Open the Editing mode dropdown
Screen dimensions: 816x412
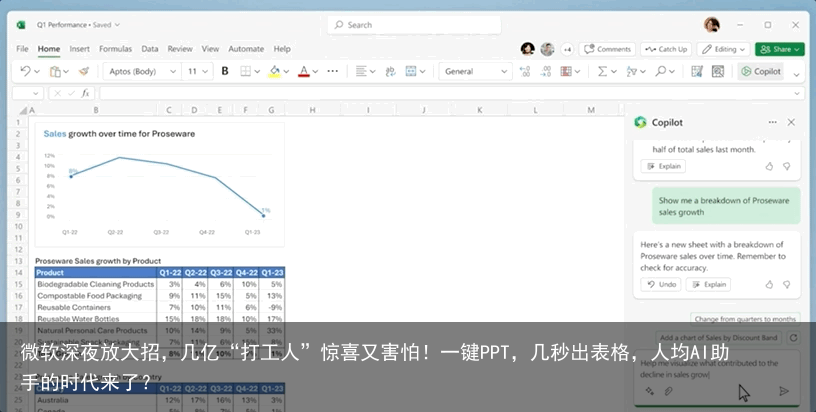tap(723, 49)
